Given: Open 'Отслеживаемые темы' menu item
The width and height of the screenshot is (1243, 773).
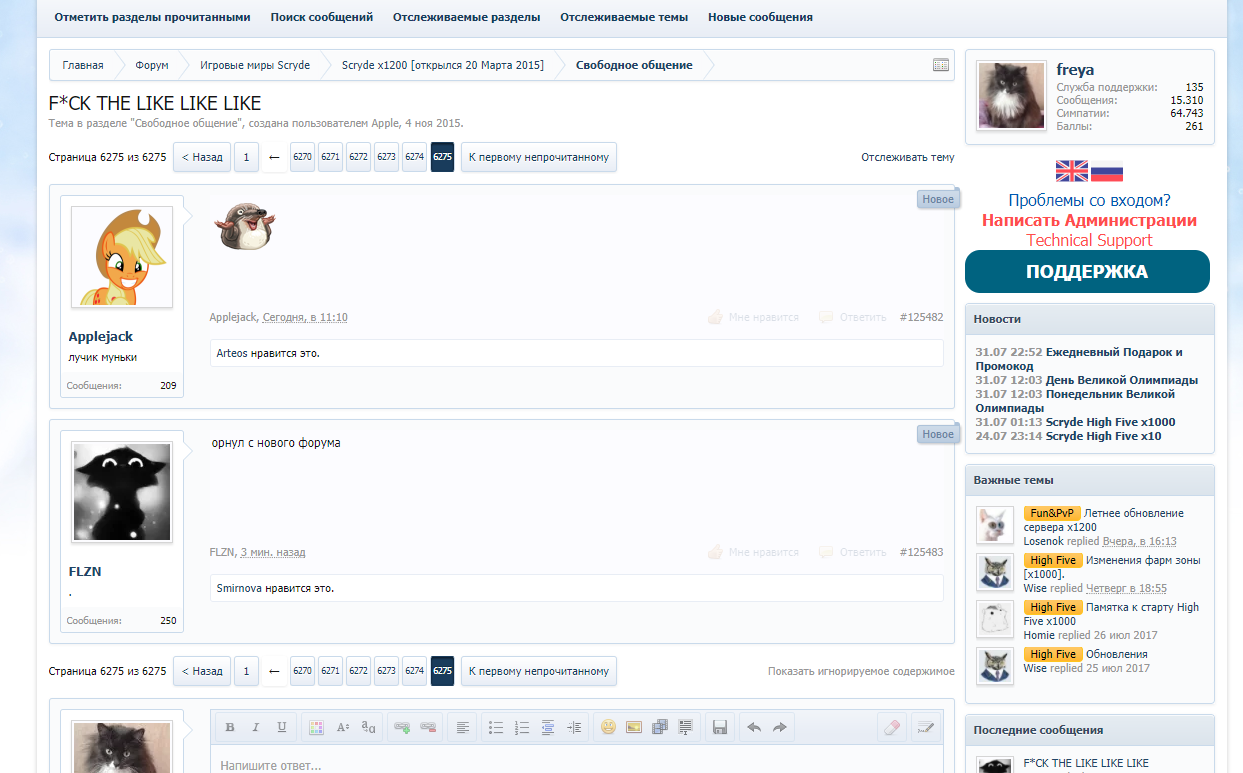Looking at the screenshot, I should (624, 17).
